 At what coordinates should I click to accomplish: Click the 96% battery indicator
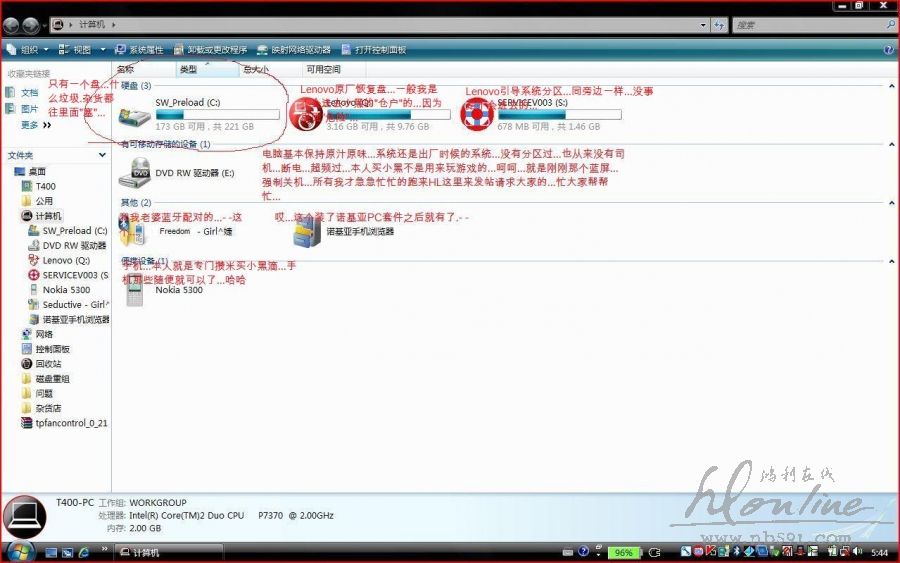tap(624, 553)
